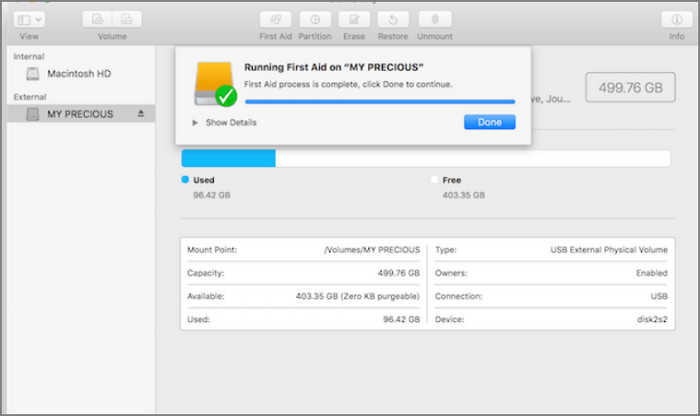This screenshot has width=700, height=416.
Task: Eject MY PRECIOUS using the sidebar eject icon
Action: (x=140, y=114)
